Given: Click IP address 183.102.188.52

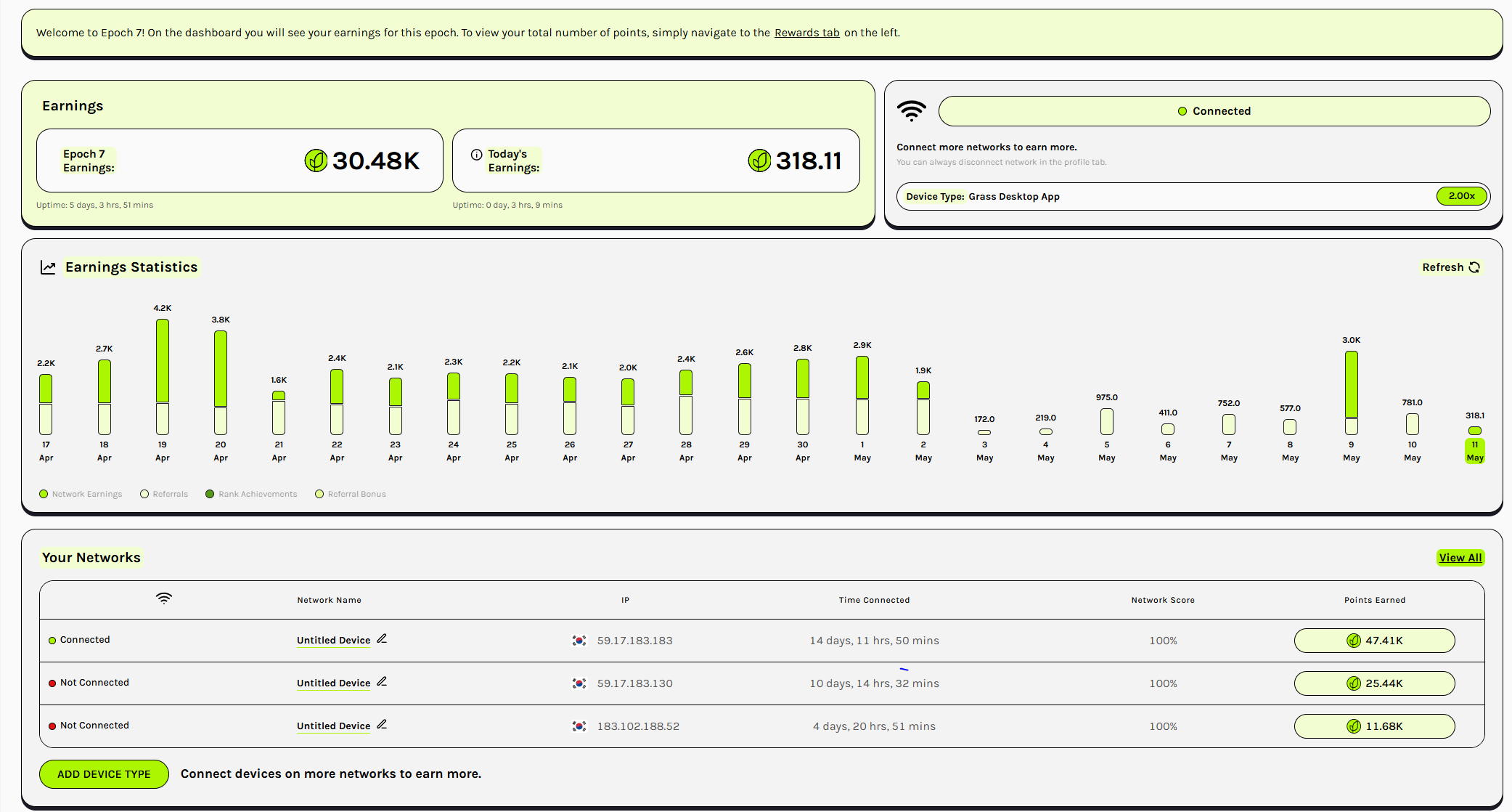Looking at the screenshot, I should coord(638,726).
